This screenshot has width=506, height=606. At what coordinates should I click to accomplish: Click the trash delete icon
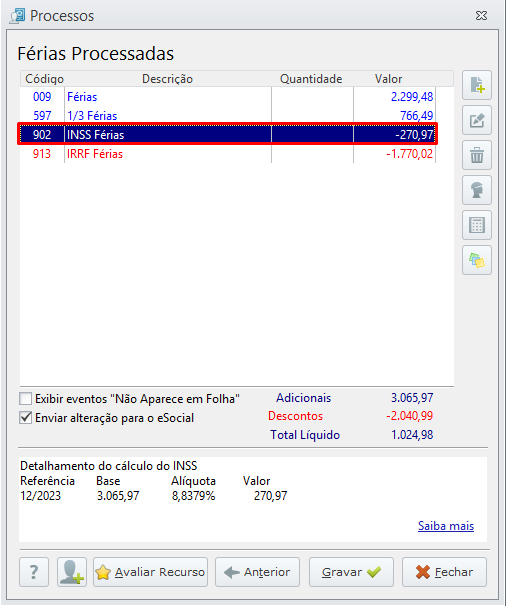click(x=477, y=155)
